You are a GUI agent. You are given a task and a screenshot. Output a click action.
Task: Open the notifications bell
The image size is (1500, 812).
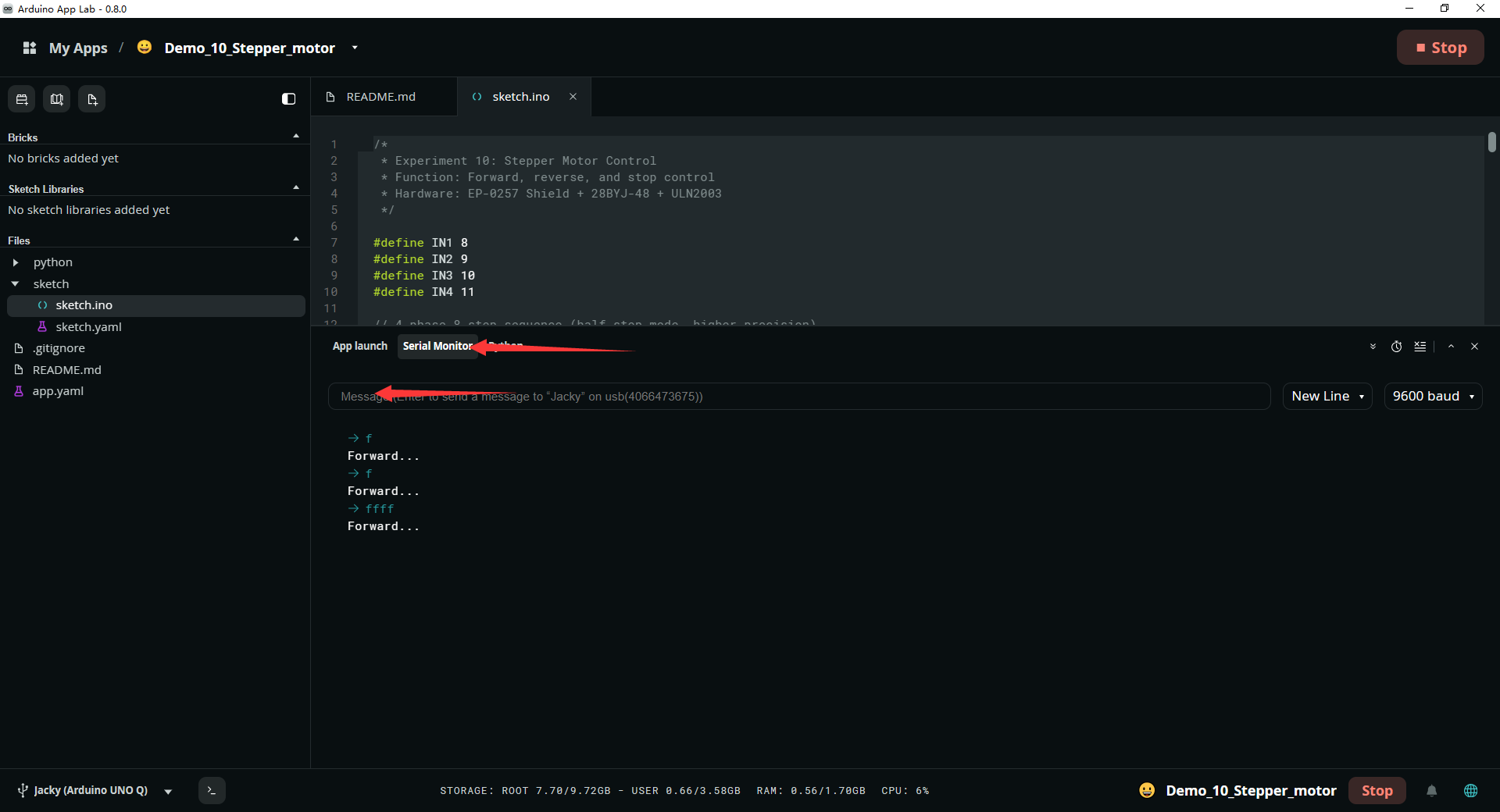pos(1431,790)
